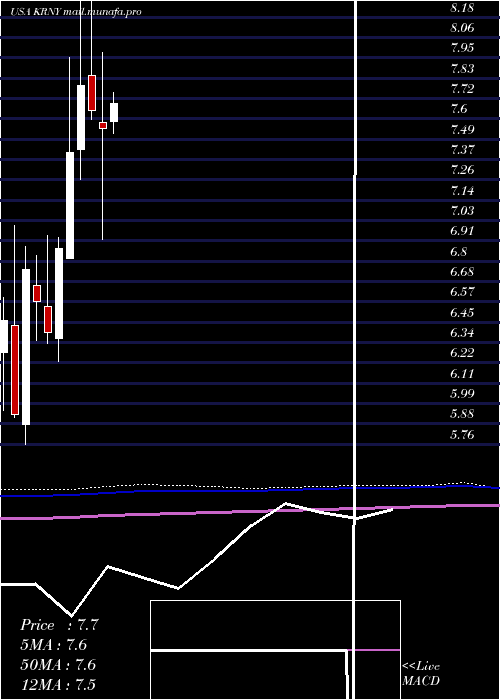This screenshot has width=500, height=700.
Task: Click the 6.57 price axis label
Action: (462, 292)
